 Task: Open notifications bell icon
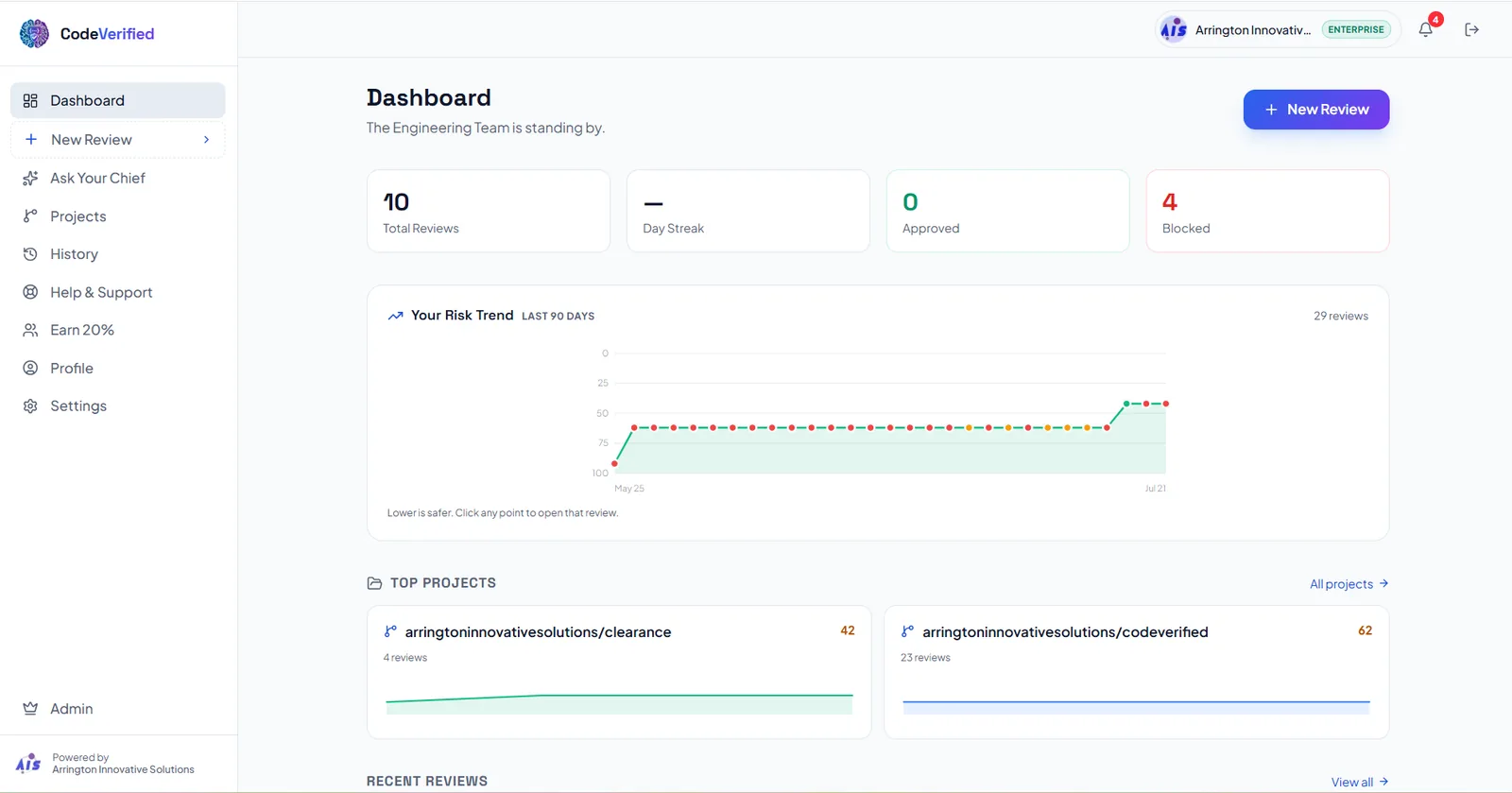(x=1425, y=29)
